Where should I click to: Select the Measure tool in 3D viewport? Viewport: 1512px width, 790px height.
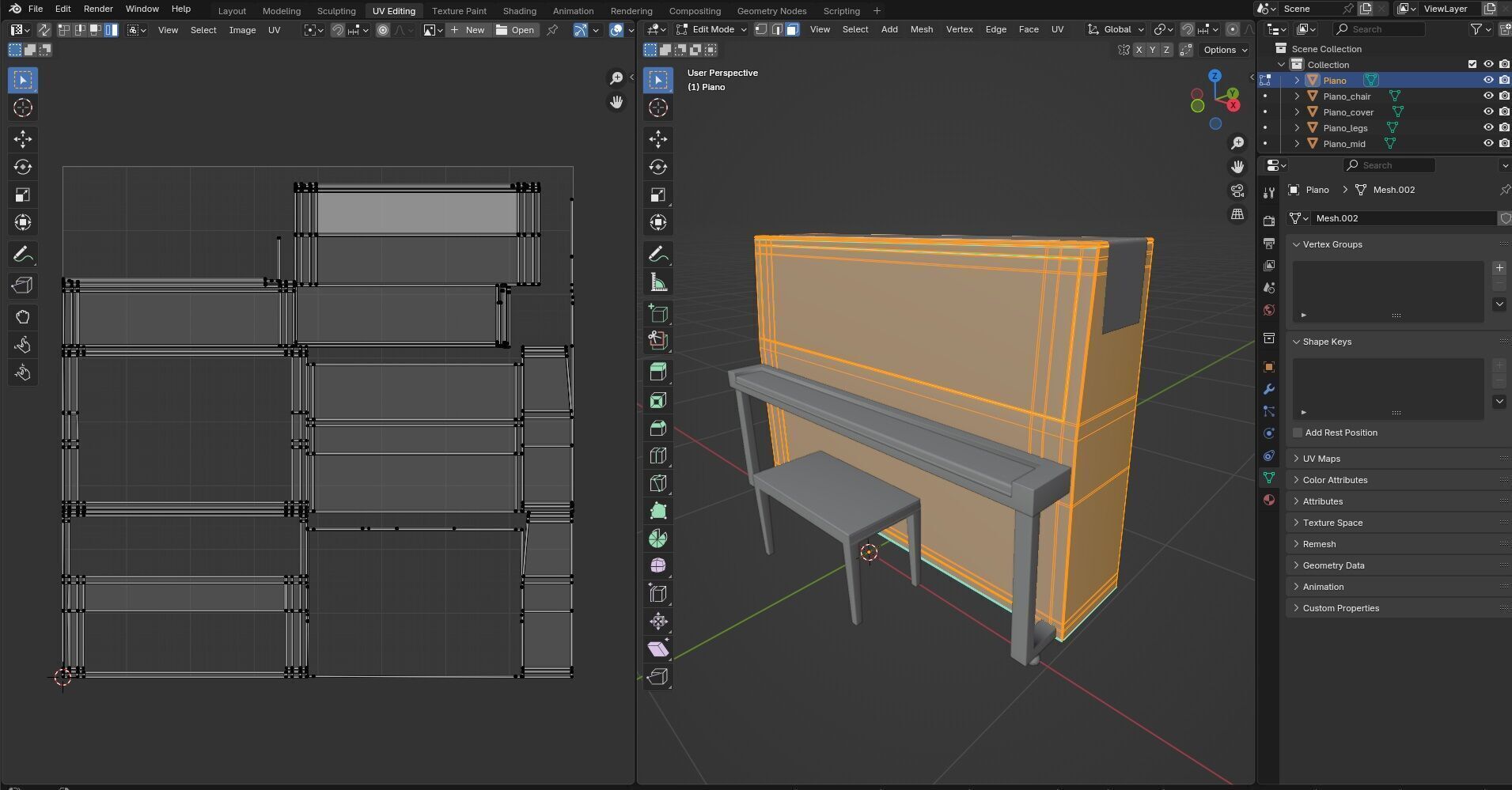tap(657, 282)
